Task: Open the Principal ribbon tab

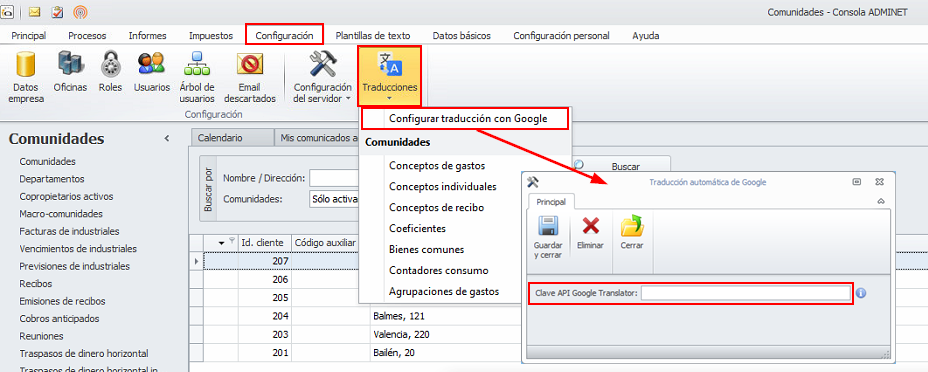Action: pos(28,35)
